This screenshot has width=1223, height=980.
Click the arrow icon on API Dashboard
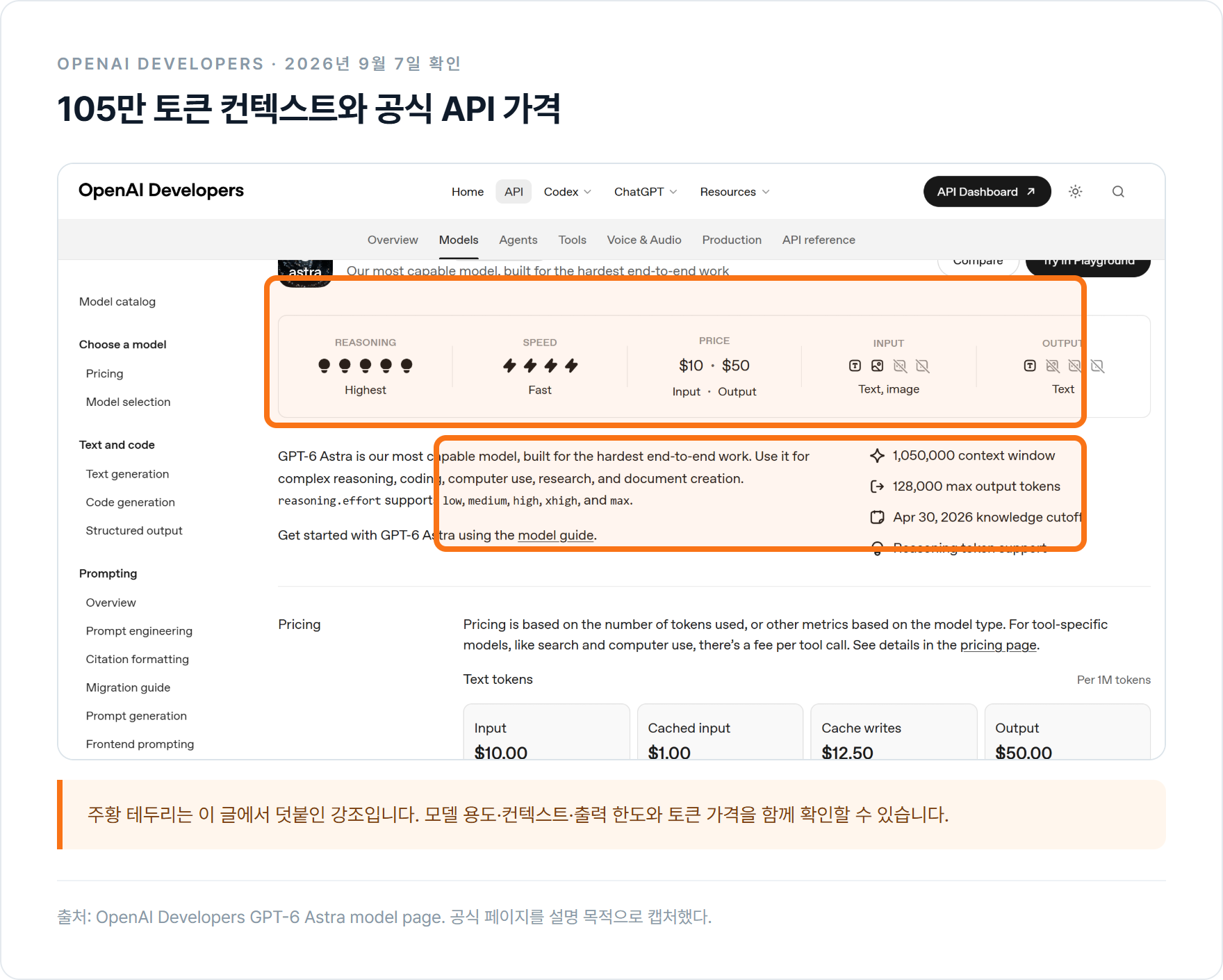pos(1031,192)
